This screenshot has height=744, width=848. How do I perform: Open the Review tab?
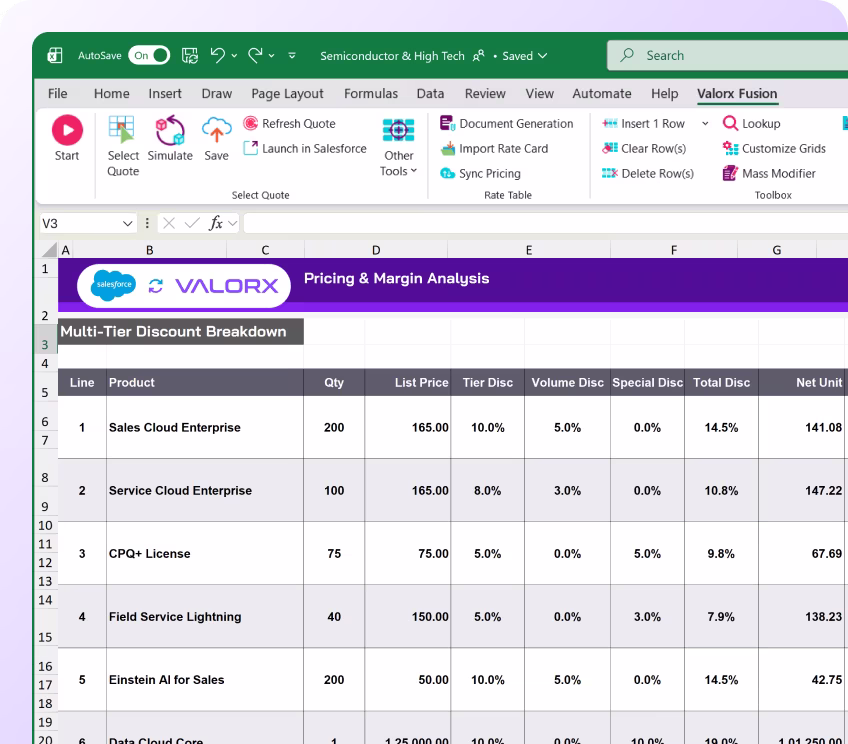click(x=485, y=94)
